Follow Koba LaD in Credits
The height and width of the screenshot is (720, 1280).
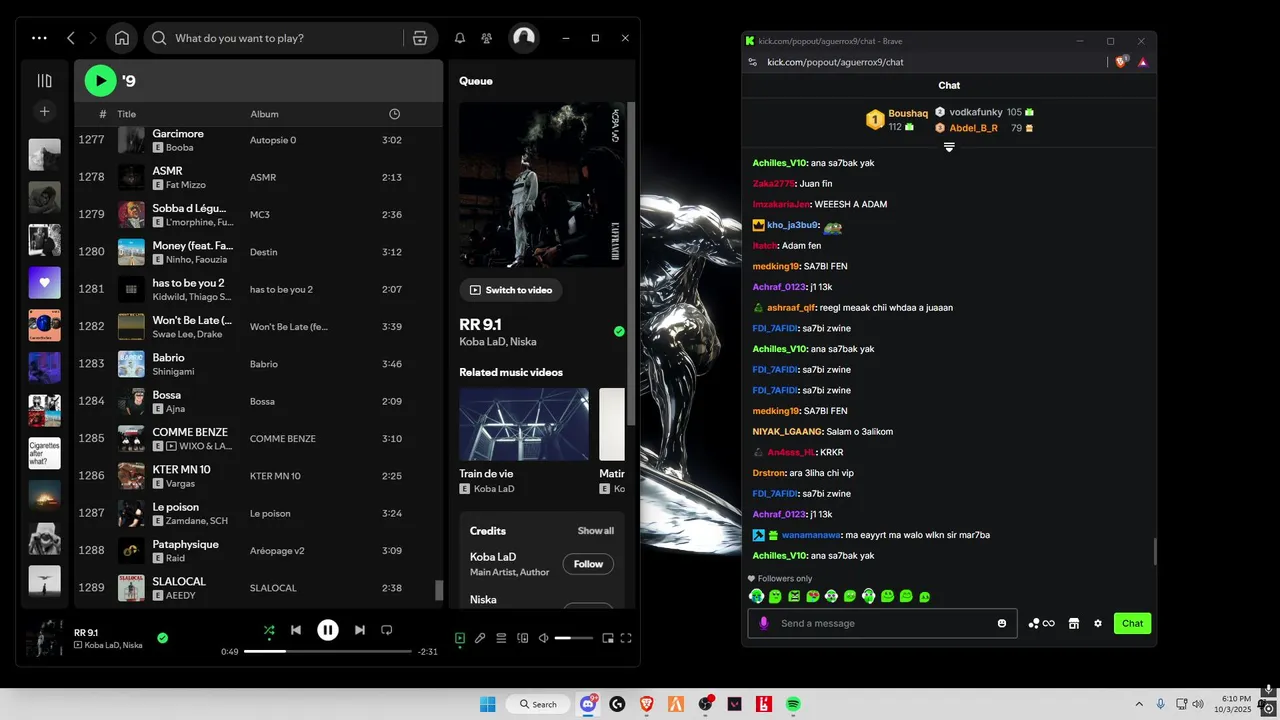pos(588,564)
